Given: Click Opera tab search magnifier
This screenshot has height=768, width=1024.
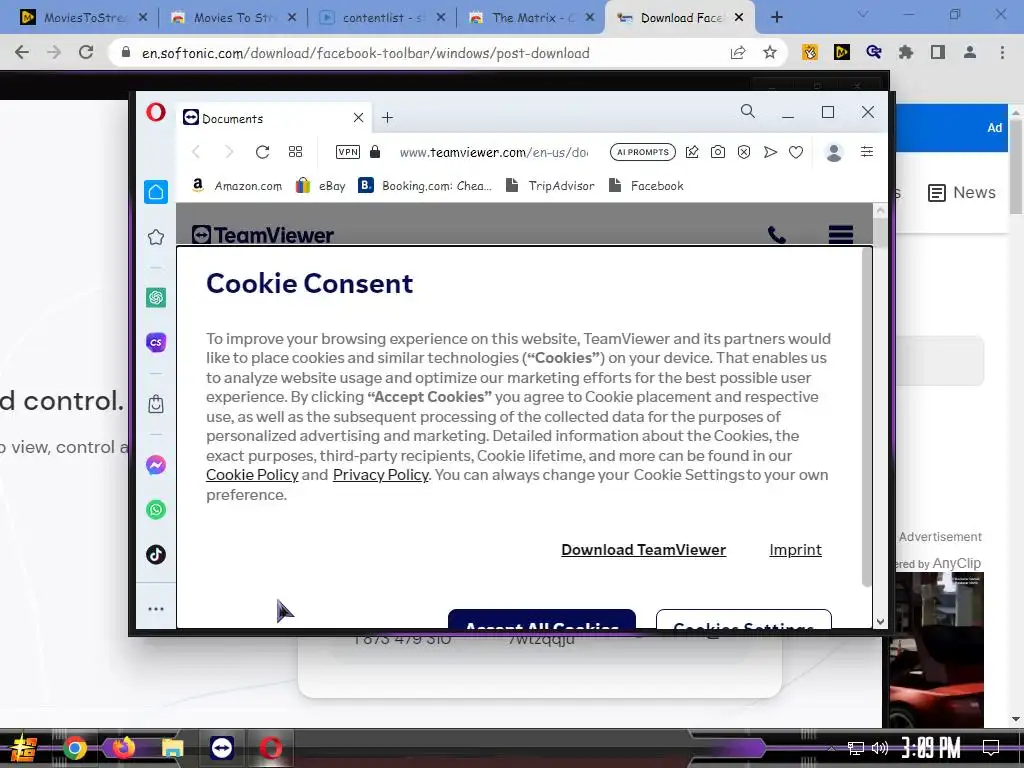Looking at the screenshot, I should tap(748, 112).
